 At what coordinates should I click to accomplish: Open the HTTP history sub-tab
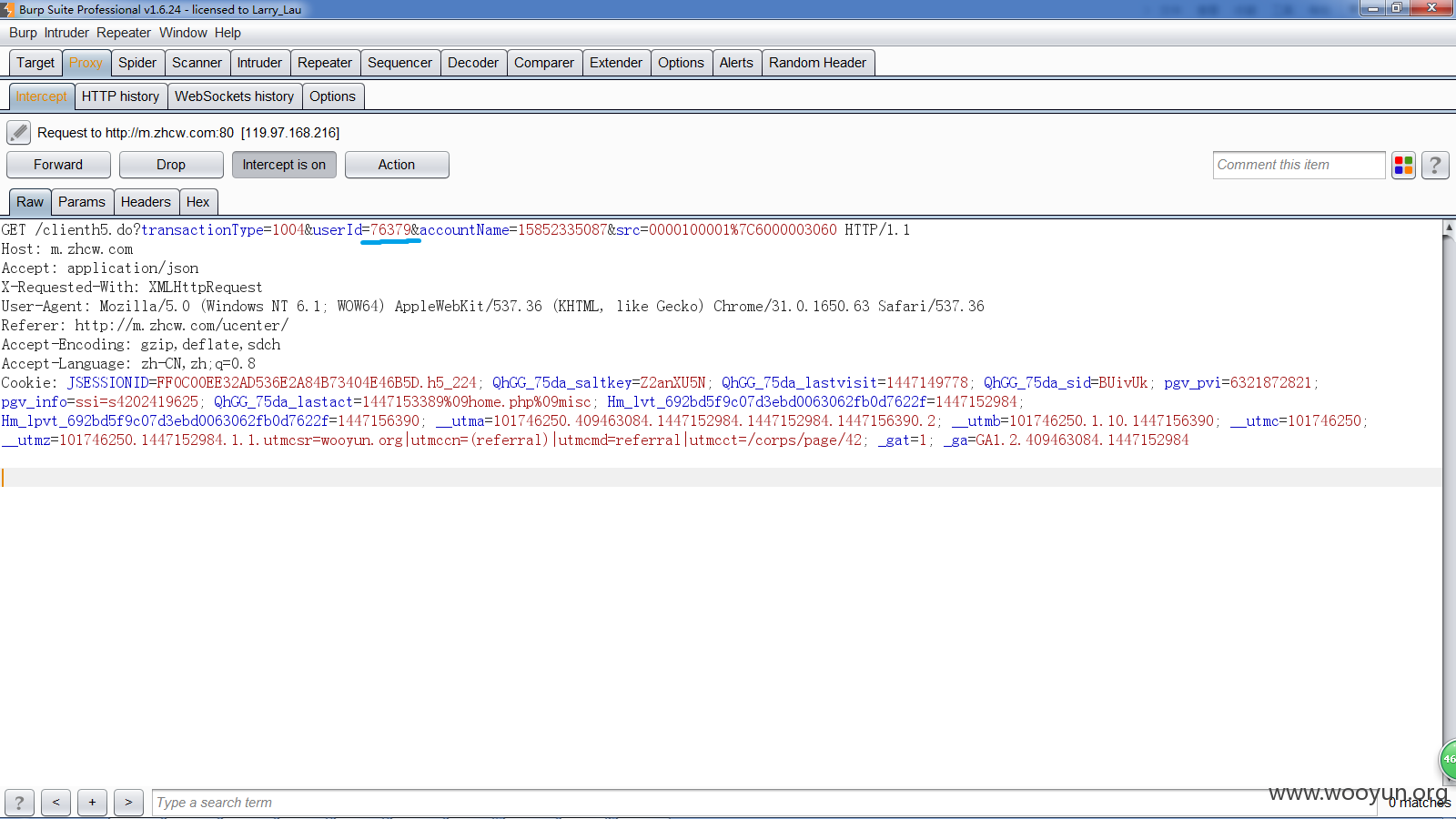120,96
